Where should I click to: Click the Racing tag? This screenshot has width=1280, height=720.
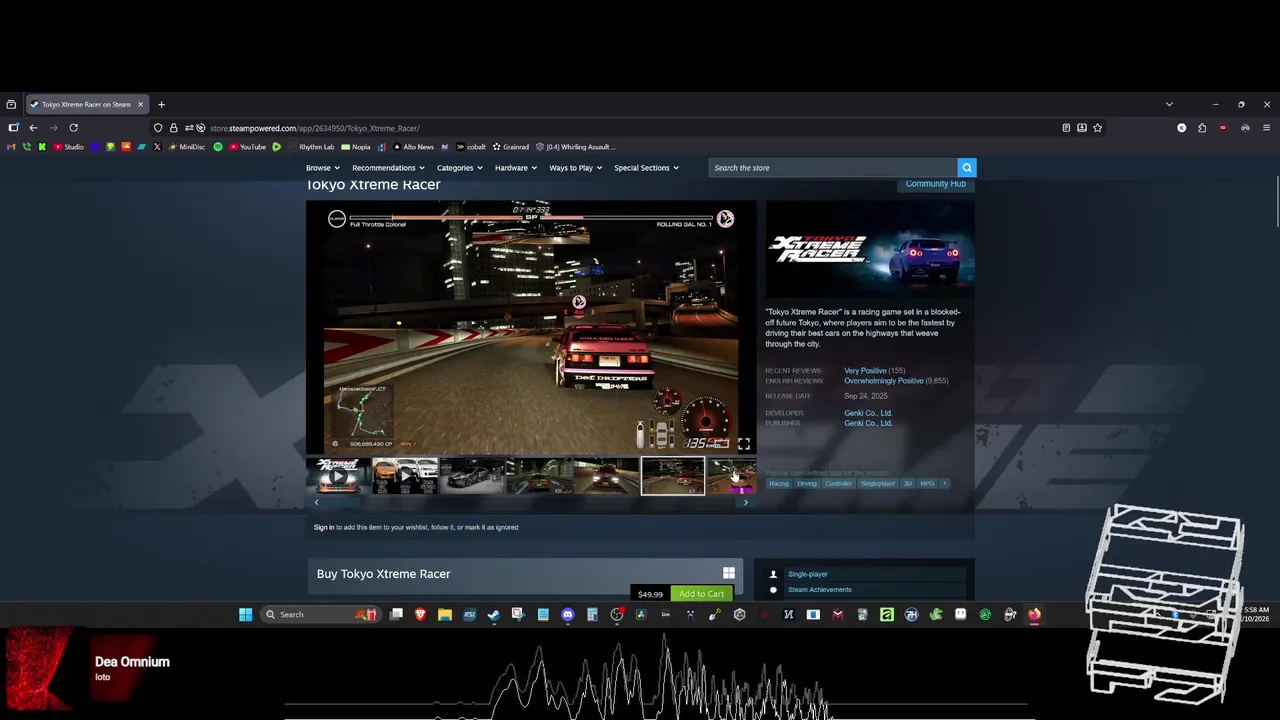click(779, 484)
